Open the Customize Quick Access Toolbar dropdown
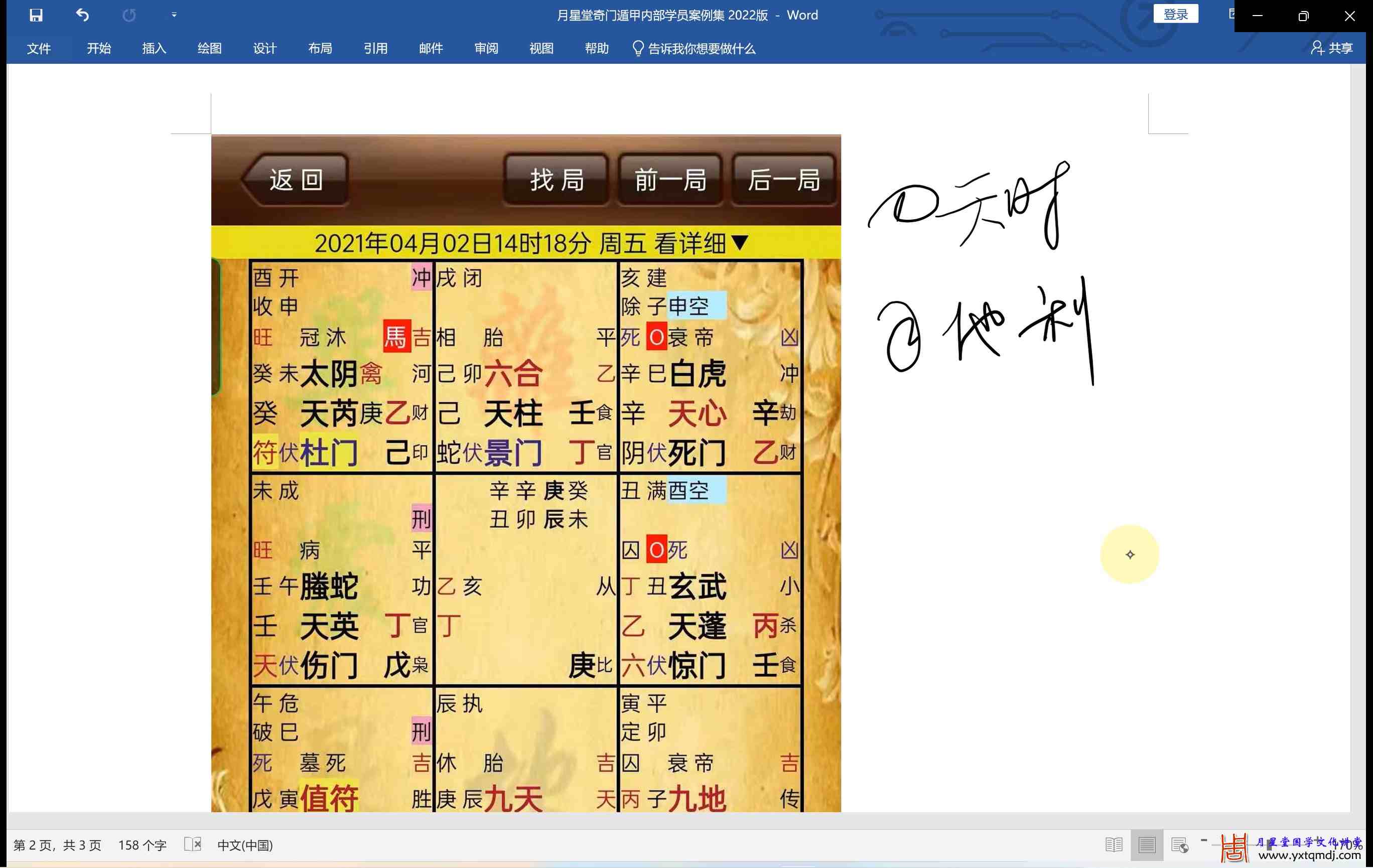 click(x=174, y=16)
